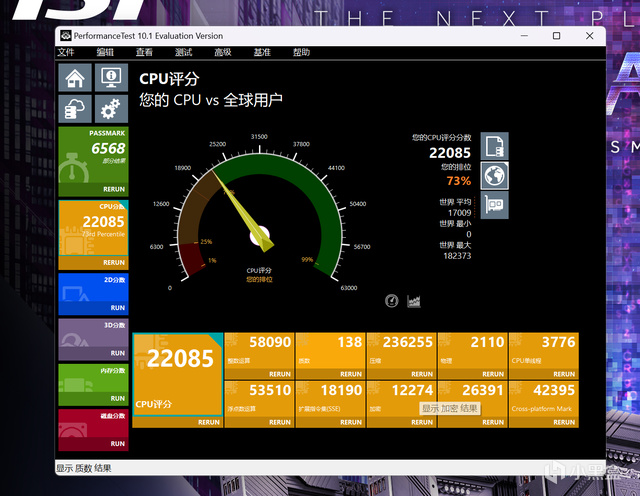This screenshot has width=640, height=496.
Task: Rerun the CPU分数 sidebar test
Action: [114, 262]
